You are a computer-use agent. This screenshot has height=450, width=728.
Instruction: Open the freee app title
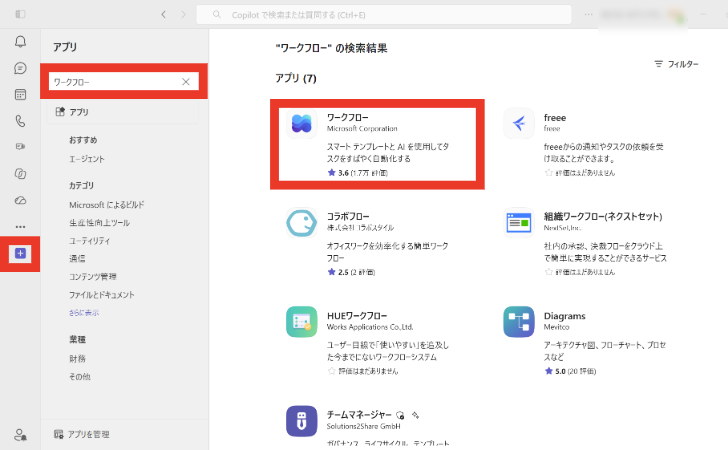coord(555,117)
